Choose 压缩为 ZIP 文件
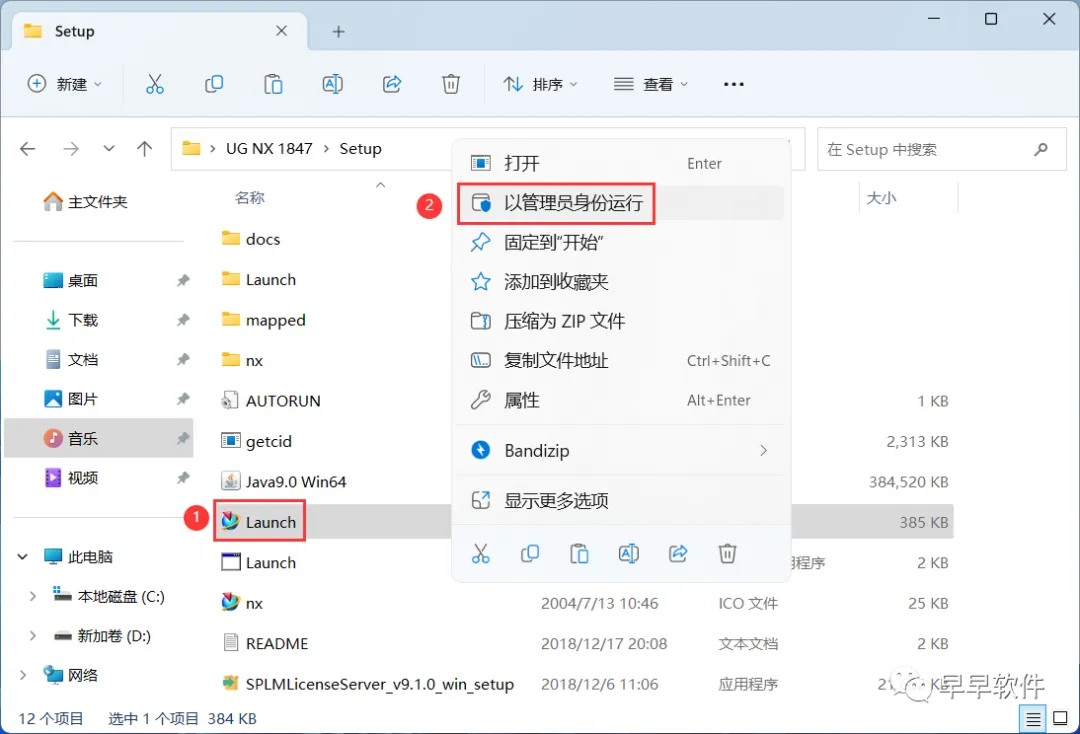This screenshot has height=734, width=1080. 621,321
